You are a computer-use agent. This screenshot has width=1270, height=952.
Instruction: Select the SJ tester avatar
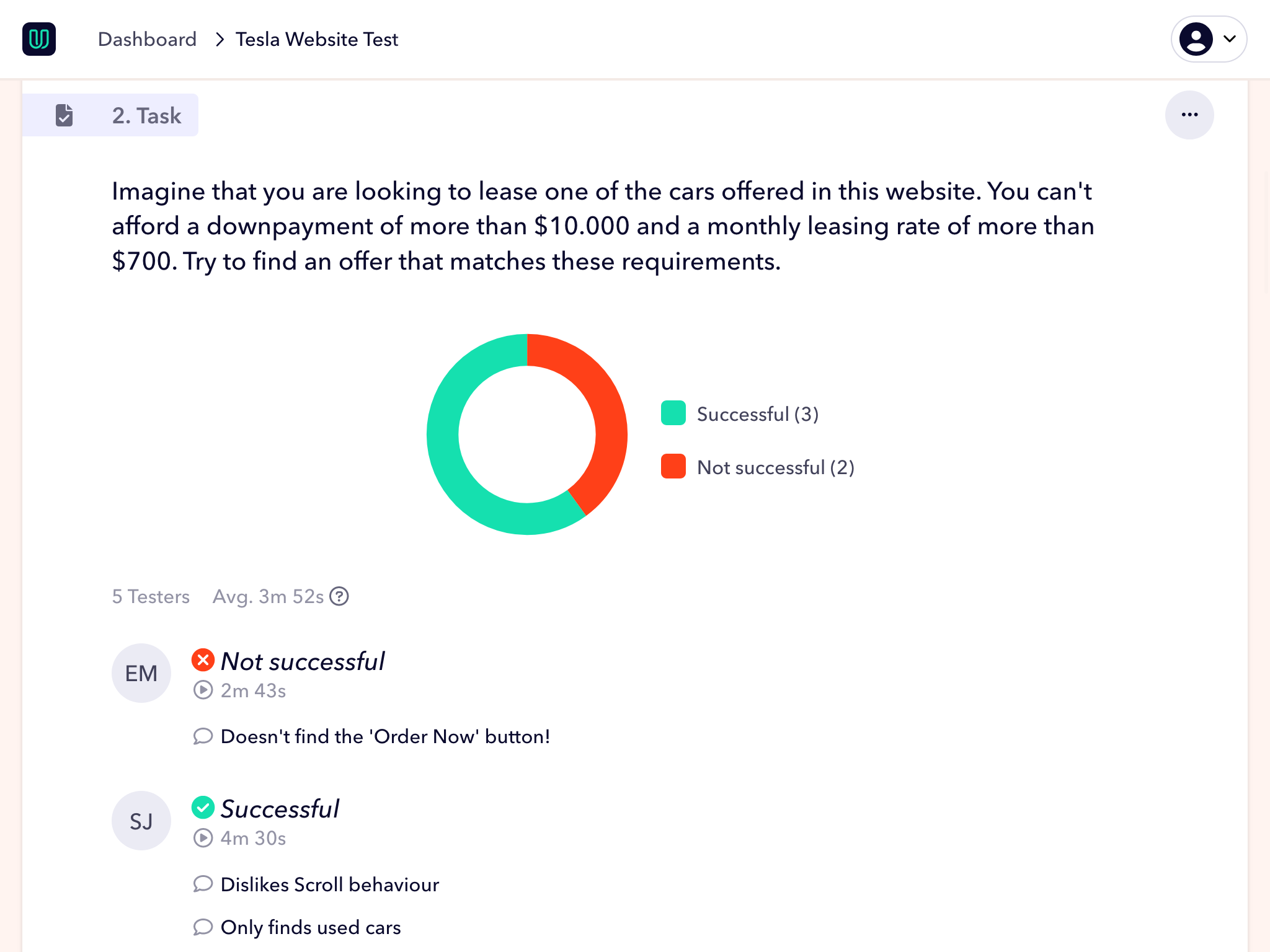[x=141, y=821]
